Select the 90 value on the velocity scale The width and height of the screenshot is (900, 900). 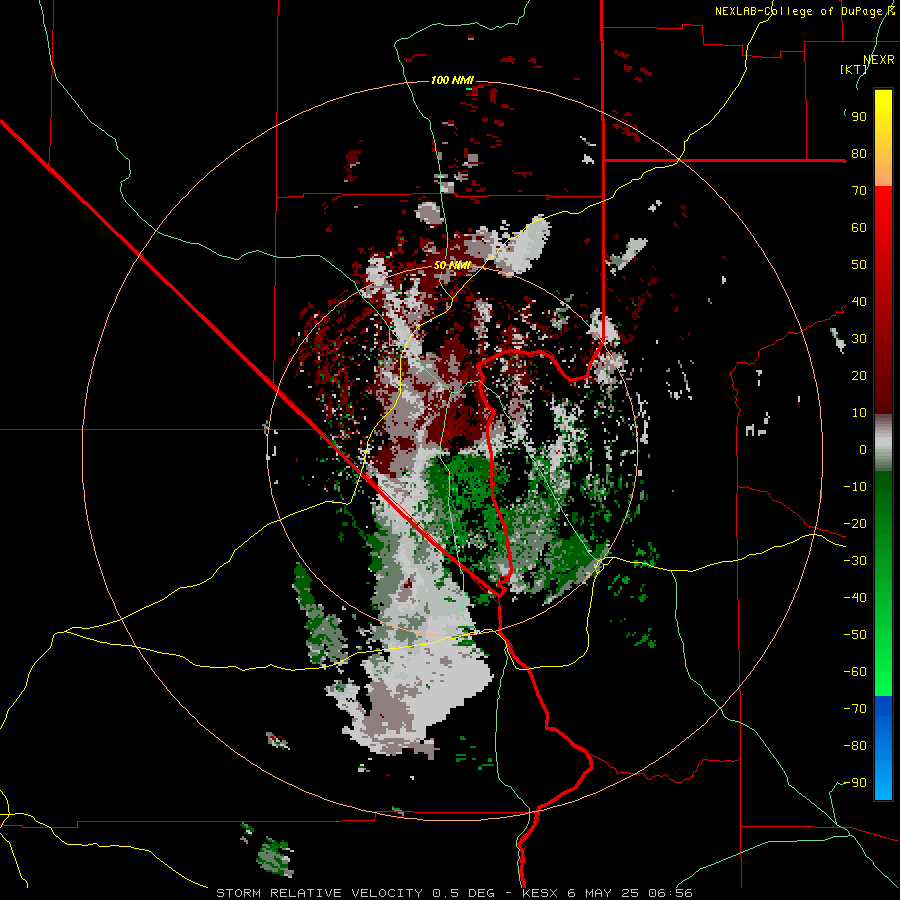pyautogui.click(x=859, y=117)
